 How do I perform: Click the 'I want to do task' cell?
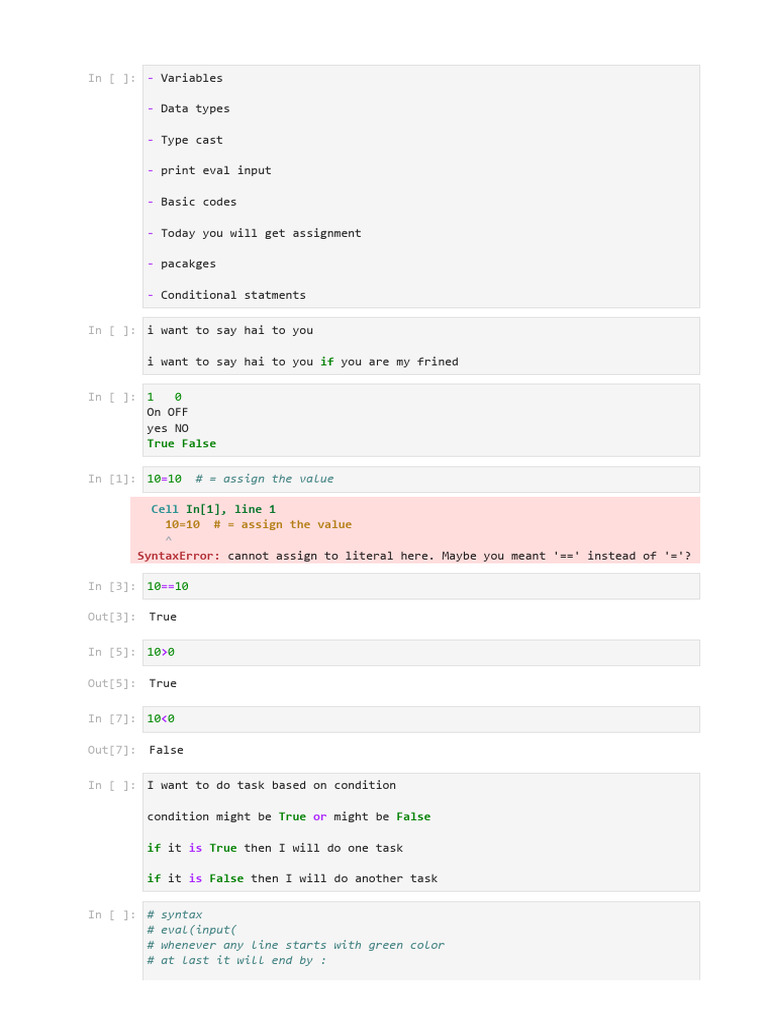point(420,831)
